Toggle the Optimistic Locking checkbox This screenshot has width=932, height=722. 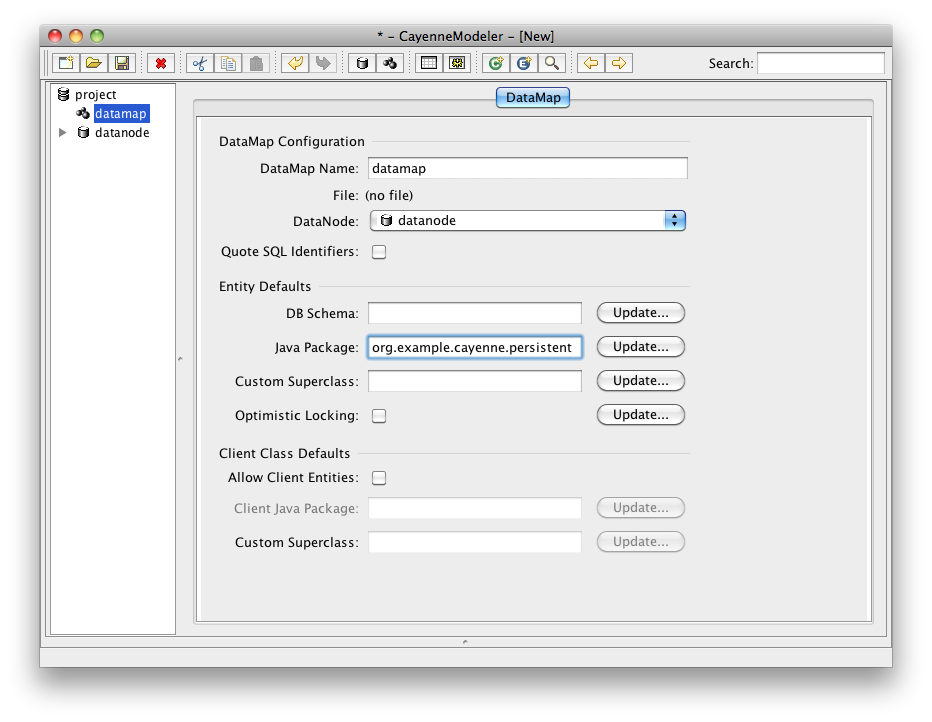click(x=379, y=416)
